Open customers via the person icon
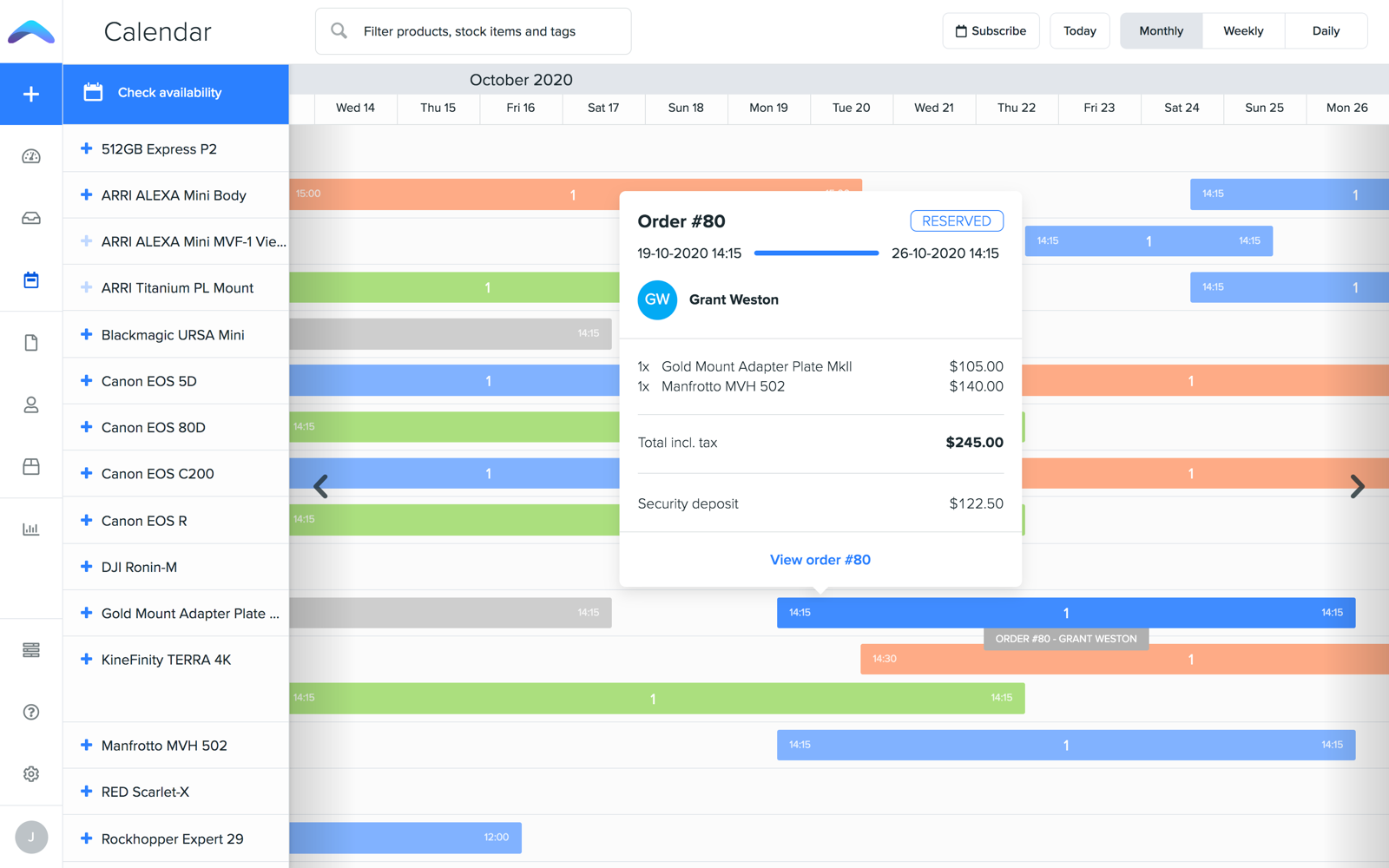The image size is (1389, 868). click(31, 404)
